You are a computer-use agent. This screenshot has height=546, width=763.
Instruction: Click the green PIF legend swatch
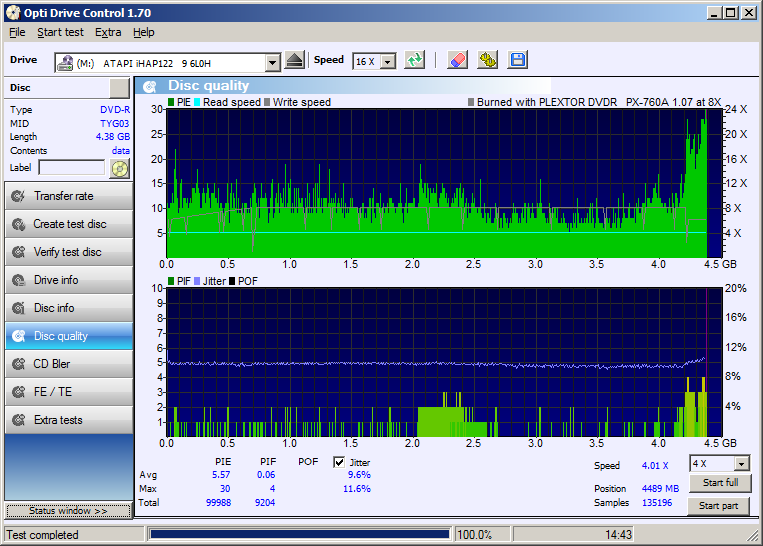coord(171,281)
